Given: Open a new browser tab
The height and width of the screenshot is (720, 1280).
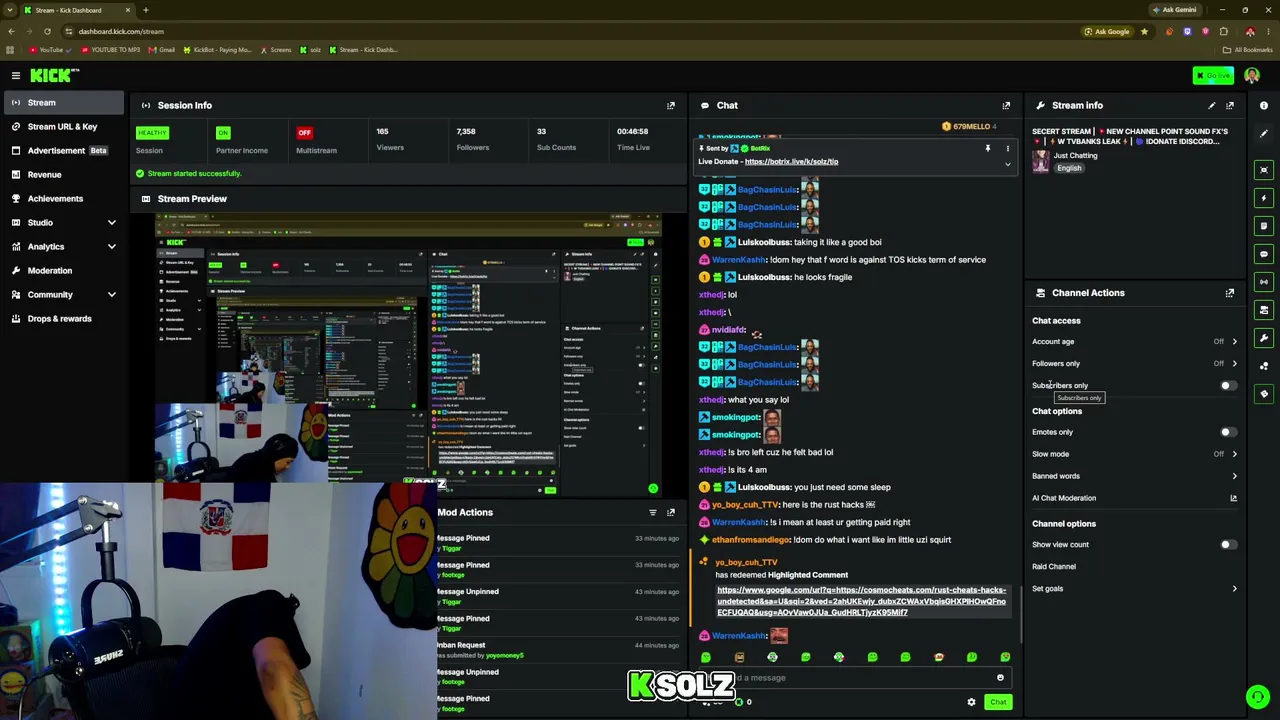Looking at the screenshot, I should tap(145, 10).
